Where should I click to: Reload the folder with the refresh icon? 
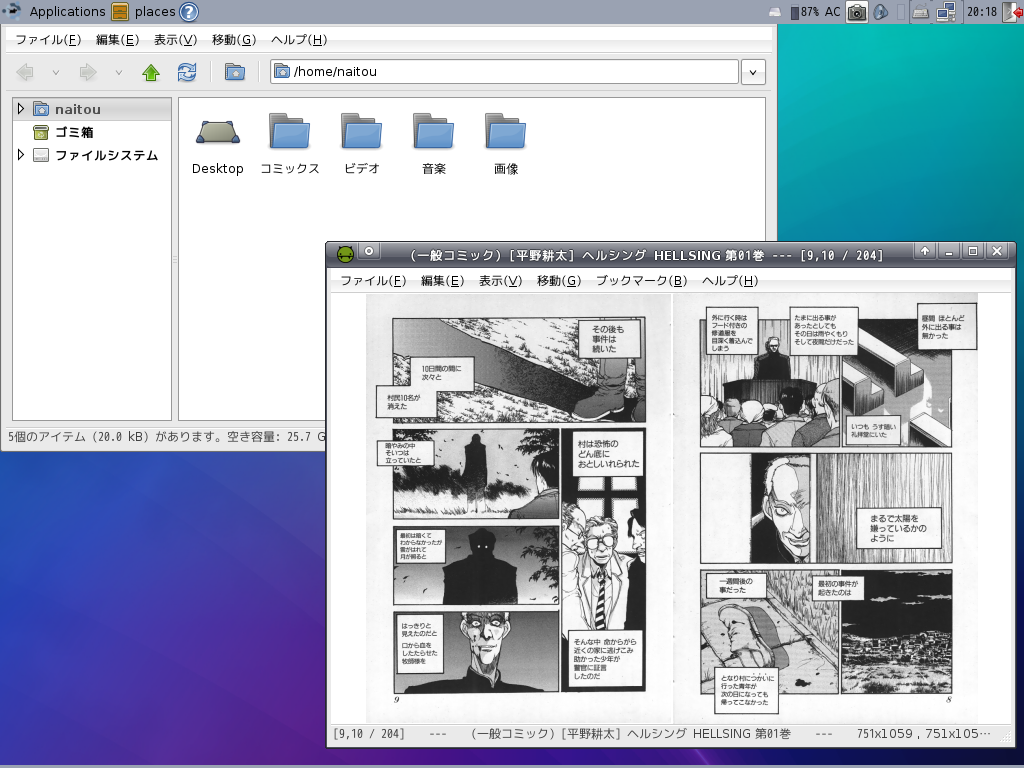point(187,72)
